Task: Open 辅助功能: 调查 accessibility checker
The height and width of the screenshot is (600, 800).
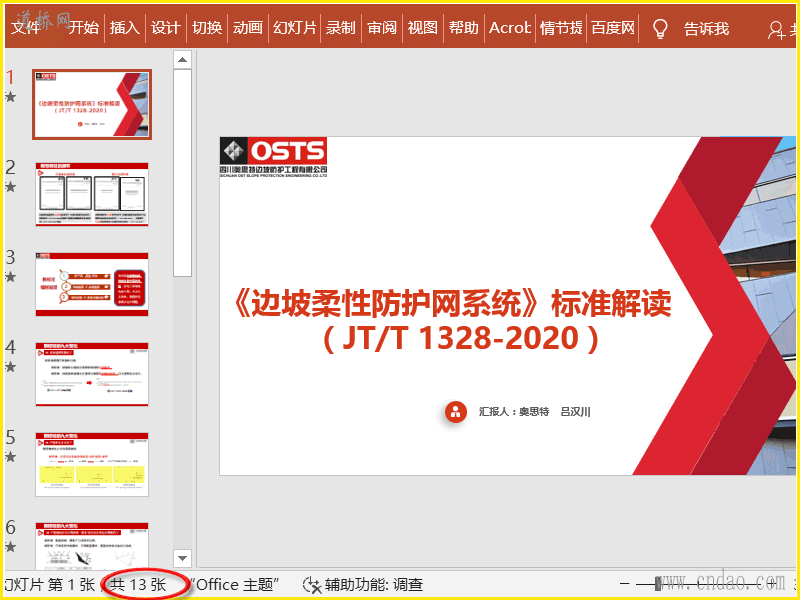Action: [x=373, y=585]
